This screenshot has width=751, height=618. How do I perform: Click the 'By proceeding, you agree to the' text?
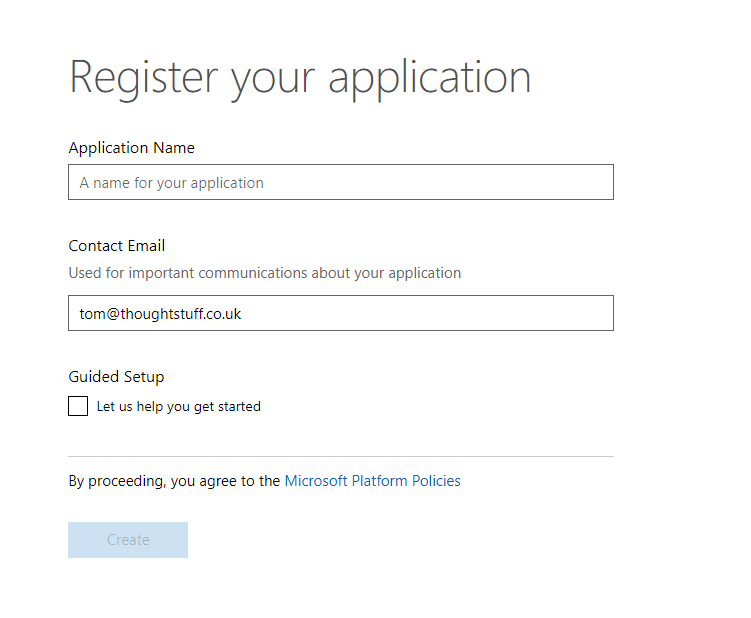(174, 481)
